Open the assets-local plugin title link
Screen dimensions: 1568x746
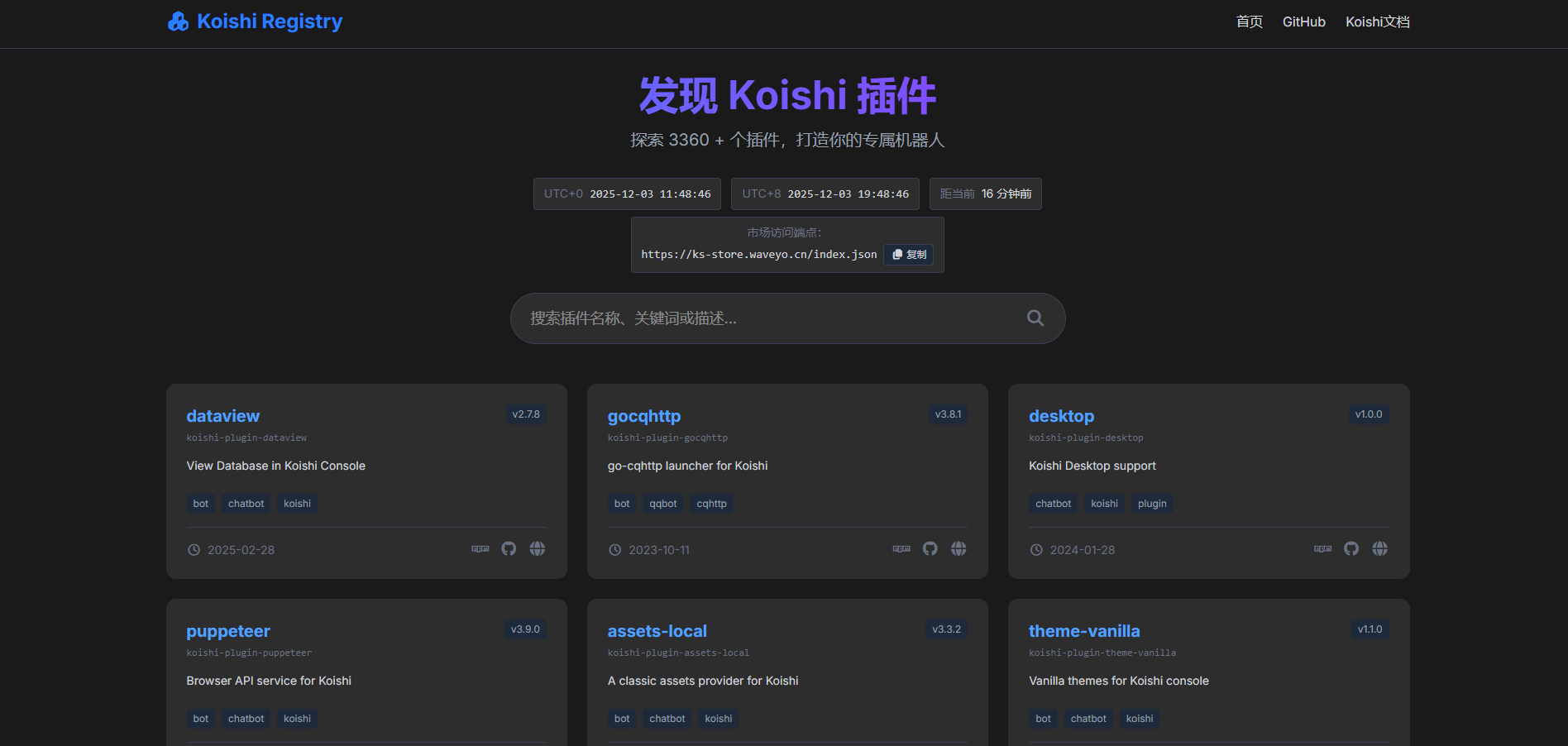657,631
